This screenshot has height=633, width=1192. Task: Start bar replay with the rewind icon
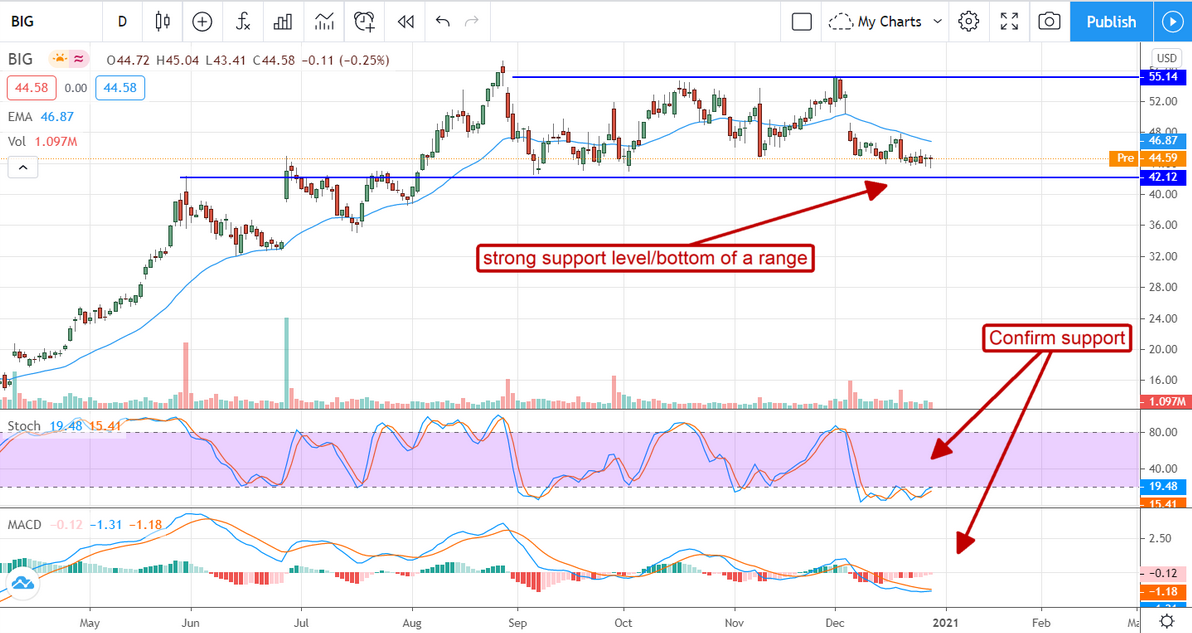tap(406, 21)
